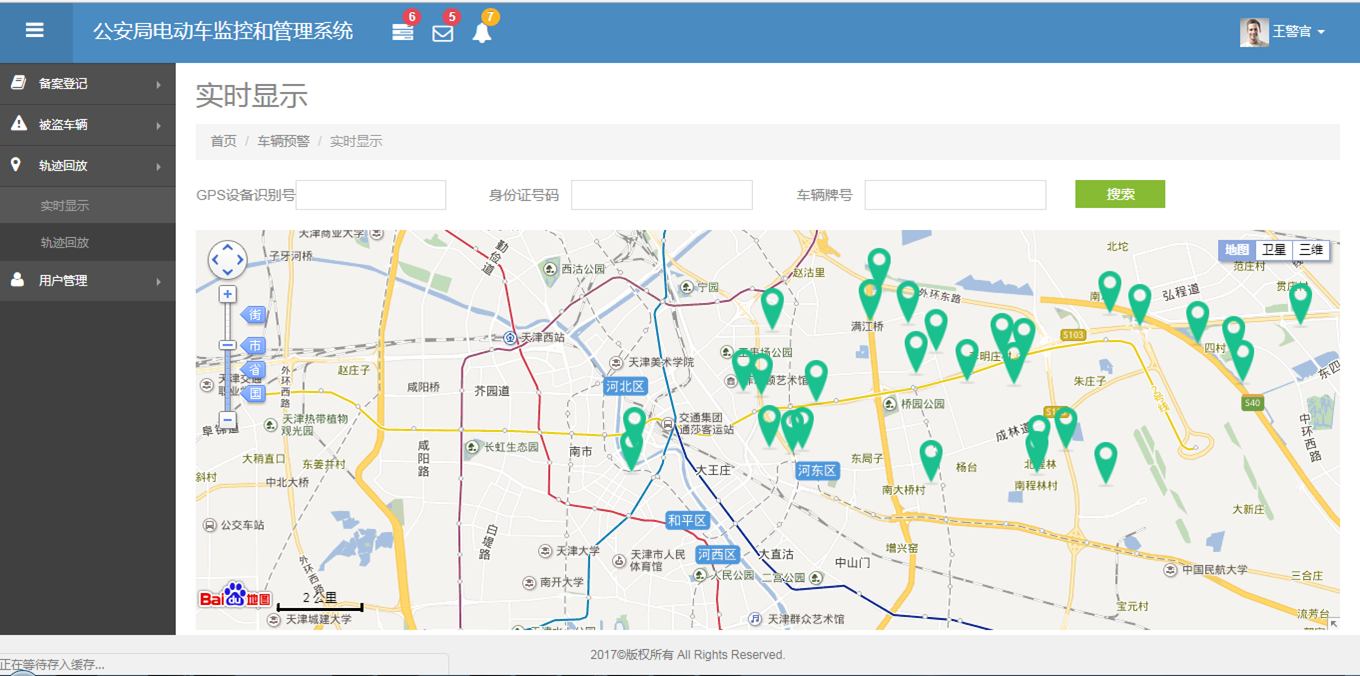Image resolution: width=1360 pixels, height=676 pixels.
Task: Select the 地图 standard map view
Action: tap(1236, 250)
